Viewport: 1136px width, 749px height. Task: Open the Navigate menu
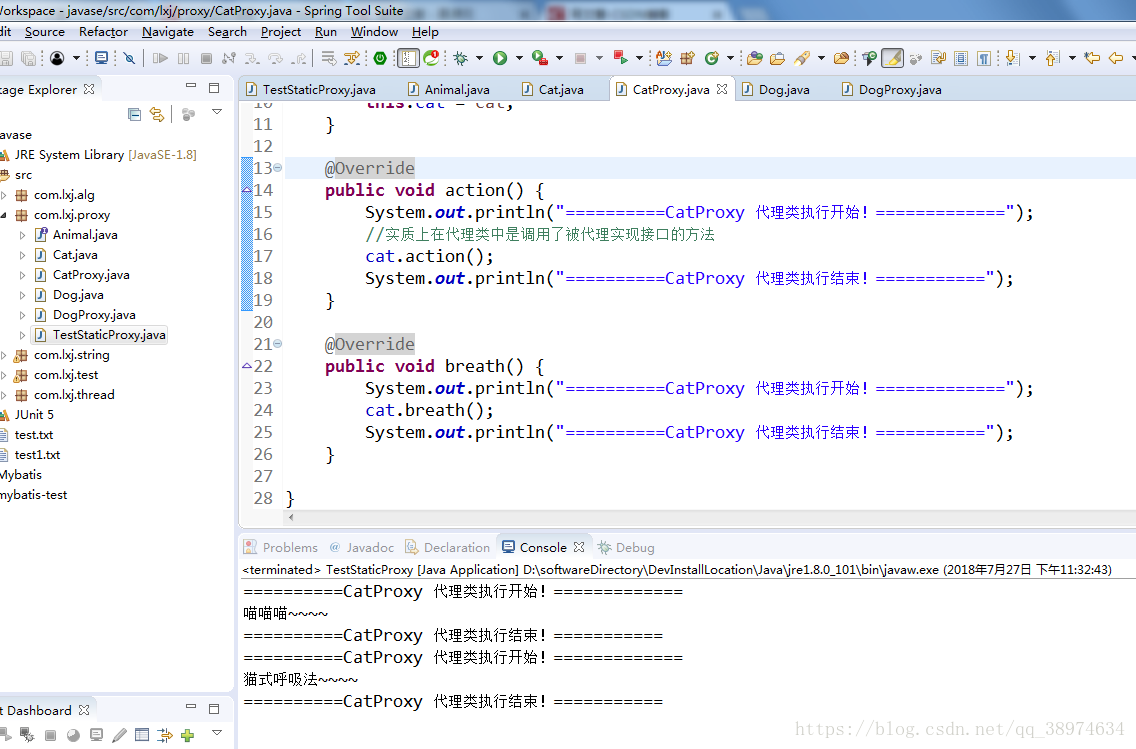[x=168, y=32]
